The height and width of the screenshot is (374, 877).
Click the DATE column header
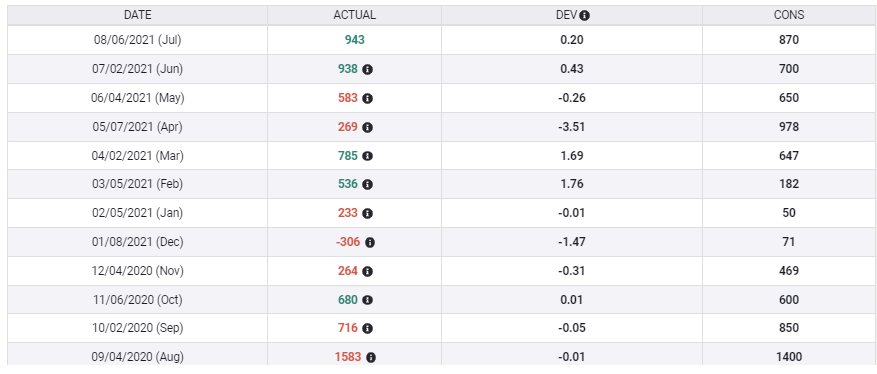[138, 15]
